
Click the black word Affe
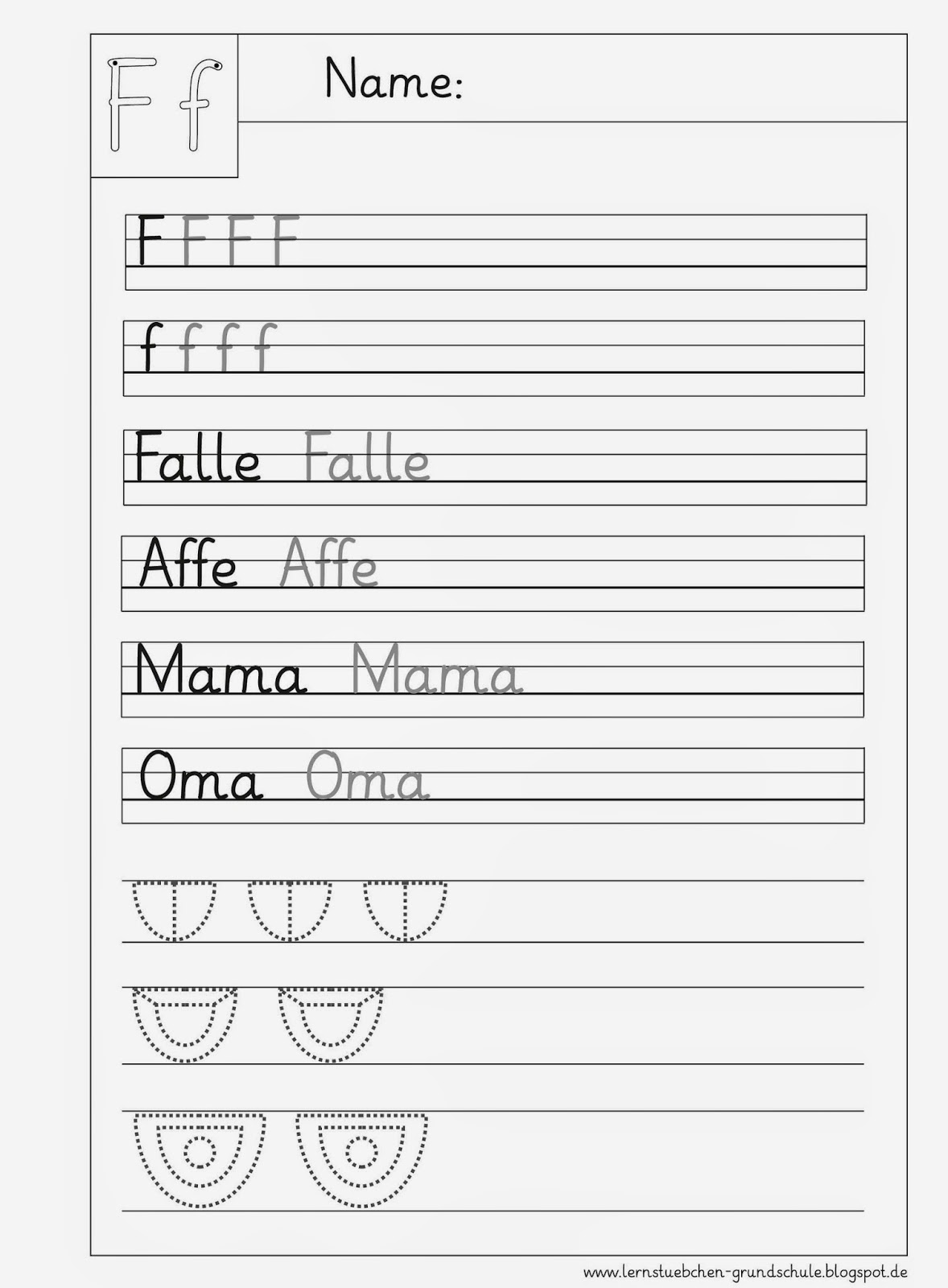189,563
